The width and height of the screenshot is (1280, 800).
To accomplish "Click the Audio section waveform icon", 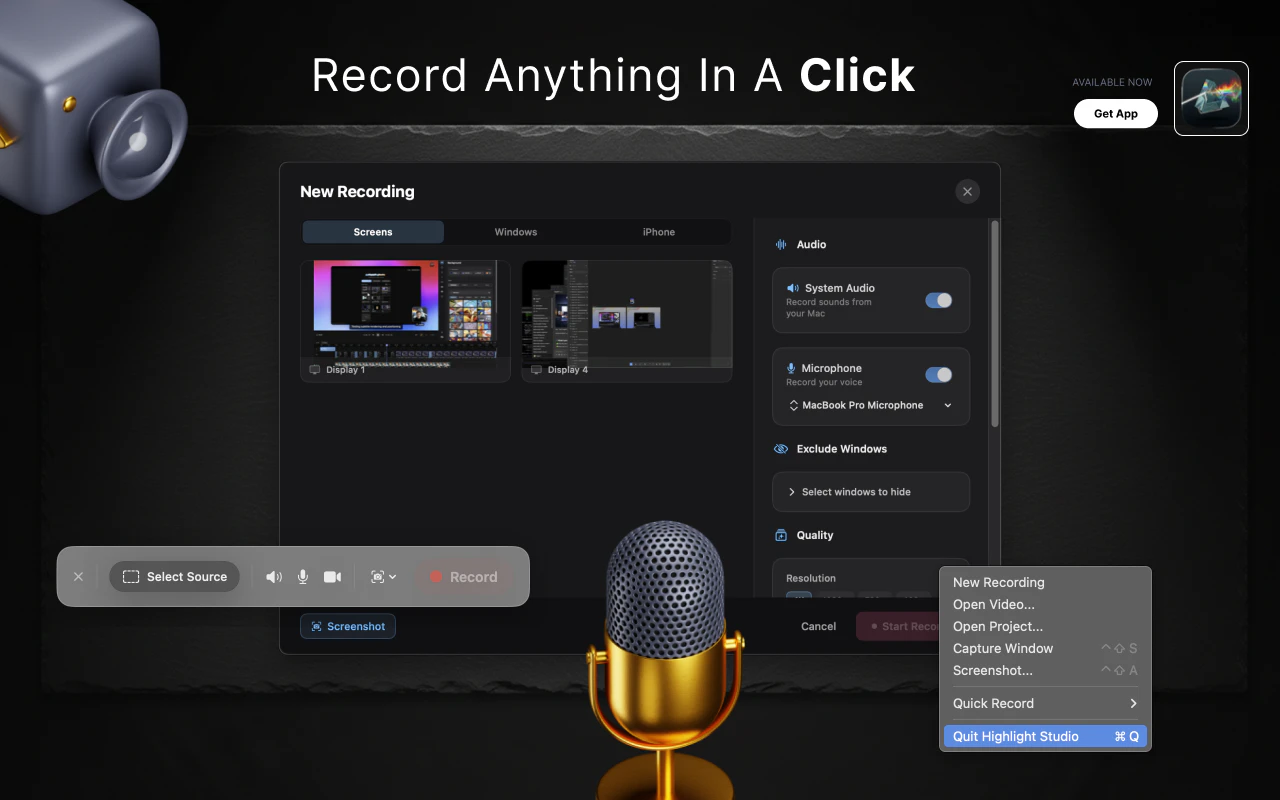I will point(781,244).
